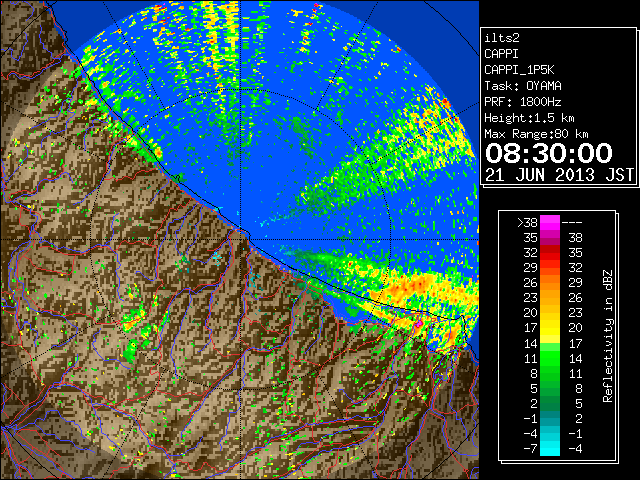Click the magenta high-reflectivity echo on the coastline
This screenshot has width=640, height=480.
point(419,323)
